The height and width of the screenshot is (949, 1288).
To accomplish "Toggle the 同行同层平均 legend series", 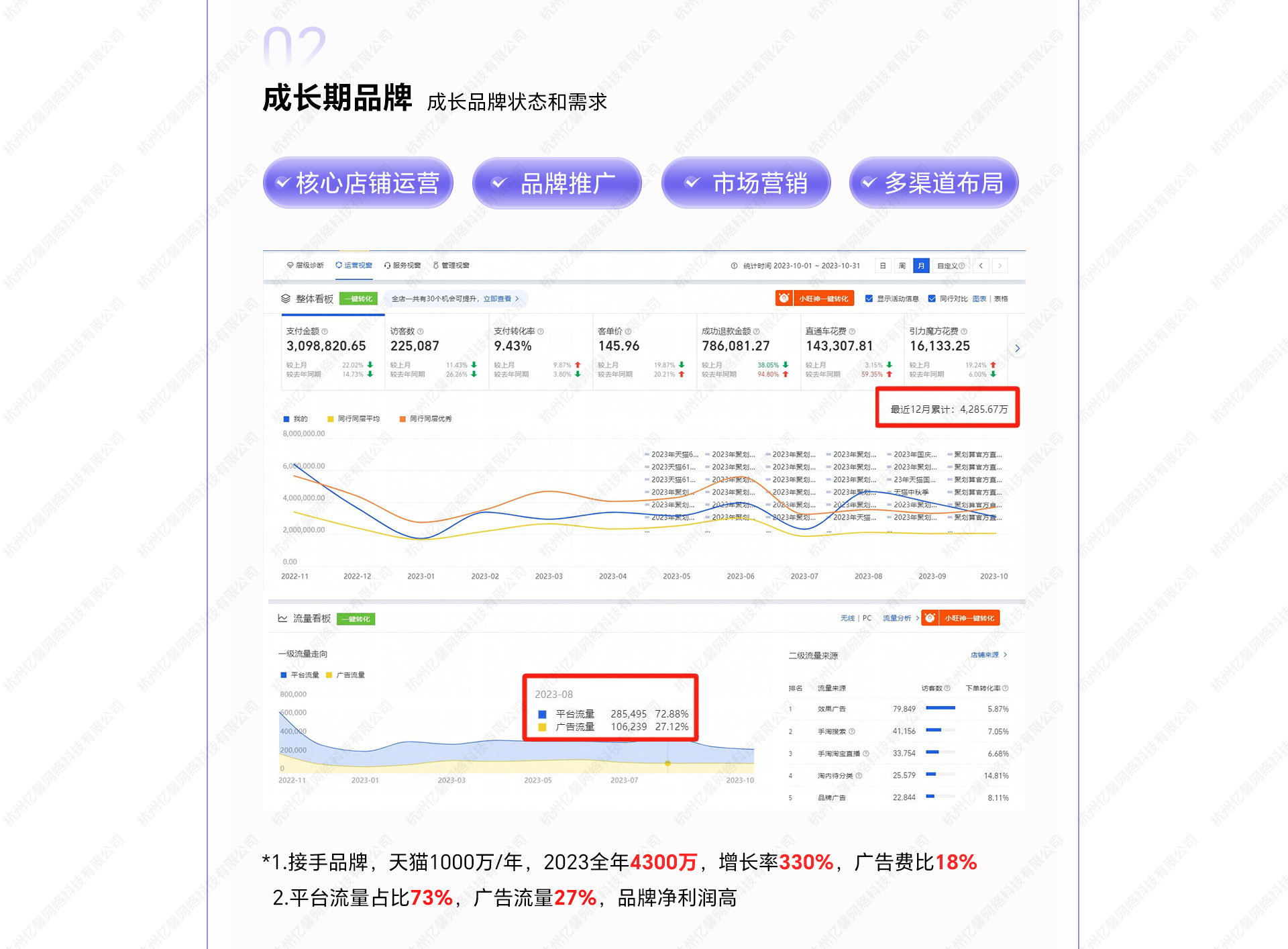I will tap(354, 419).
